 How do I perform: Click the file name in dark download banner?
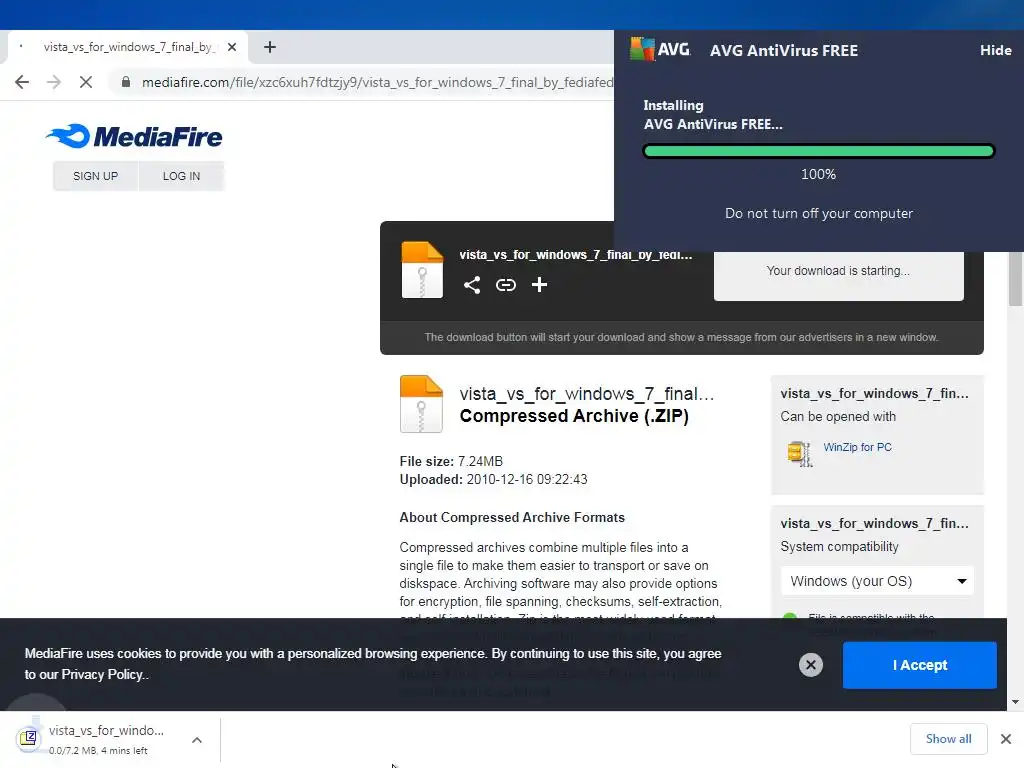575,255
